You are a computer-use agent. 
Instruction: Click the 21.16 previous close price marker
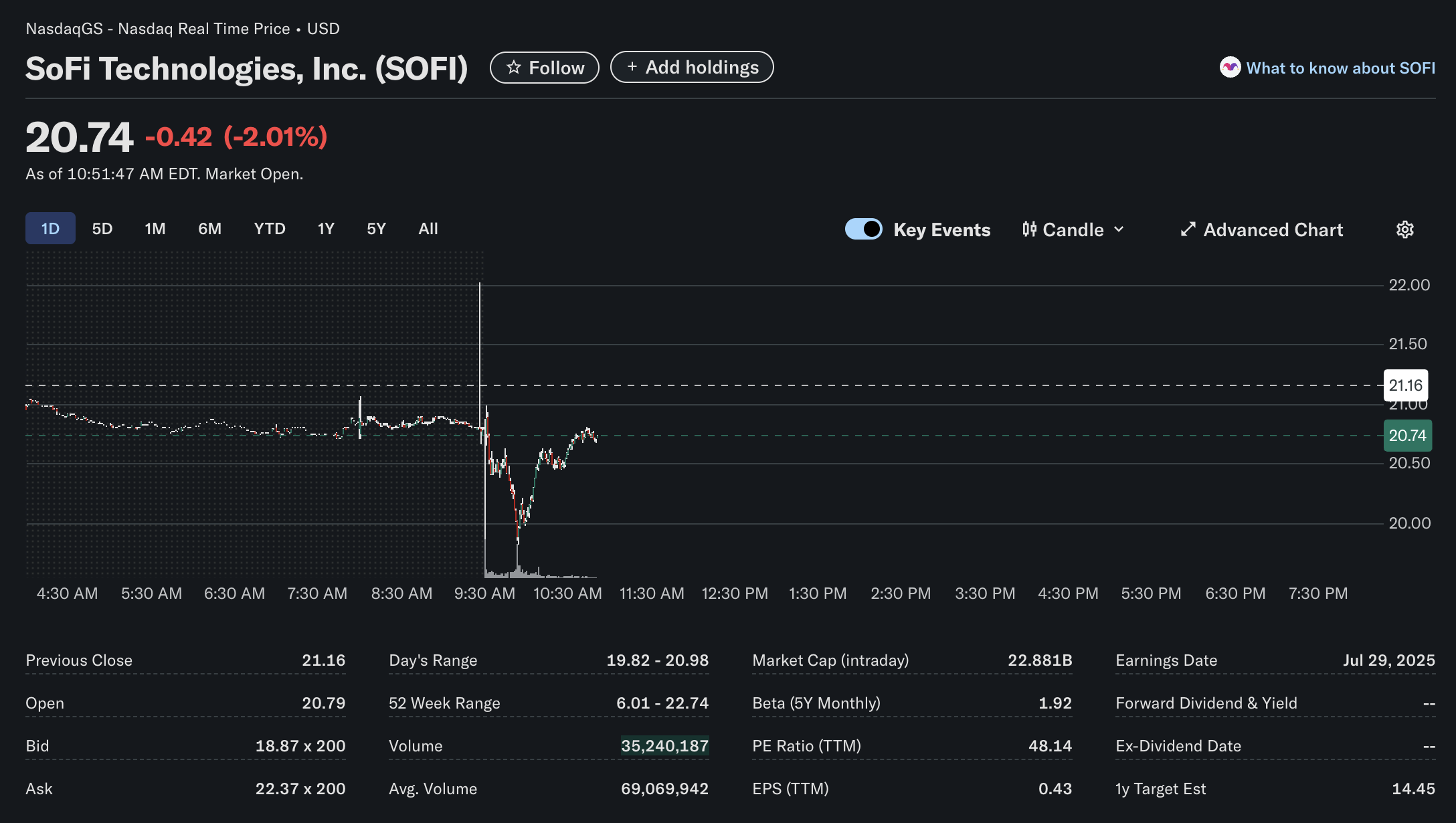coord(1405,385)
